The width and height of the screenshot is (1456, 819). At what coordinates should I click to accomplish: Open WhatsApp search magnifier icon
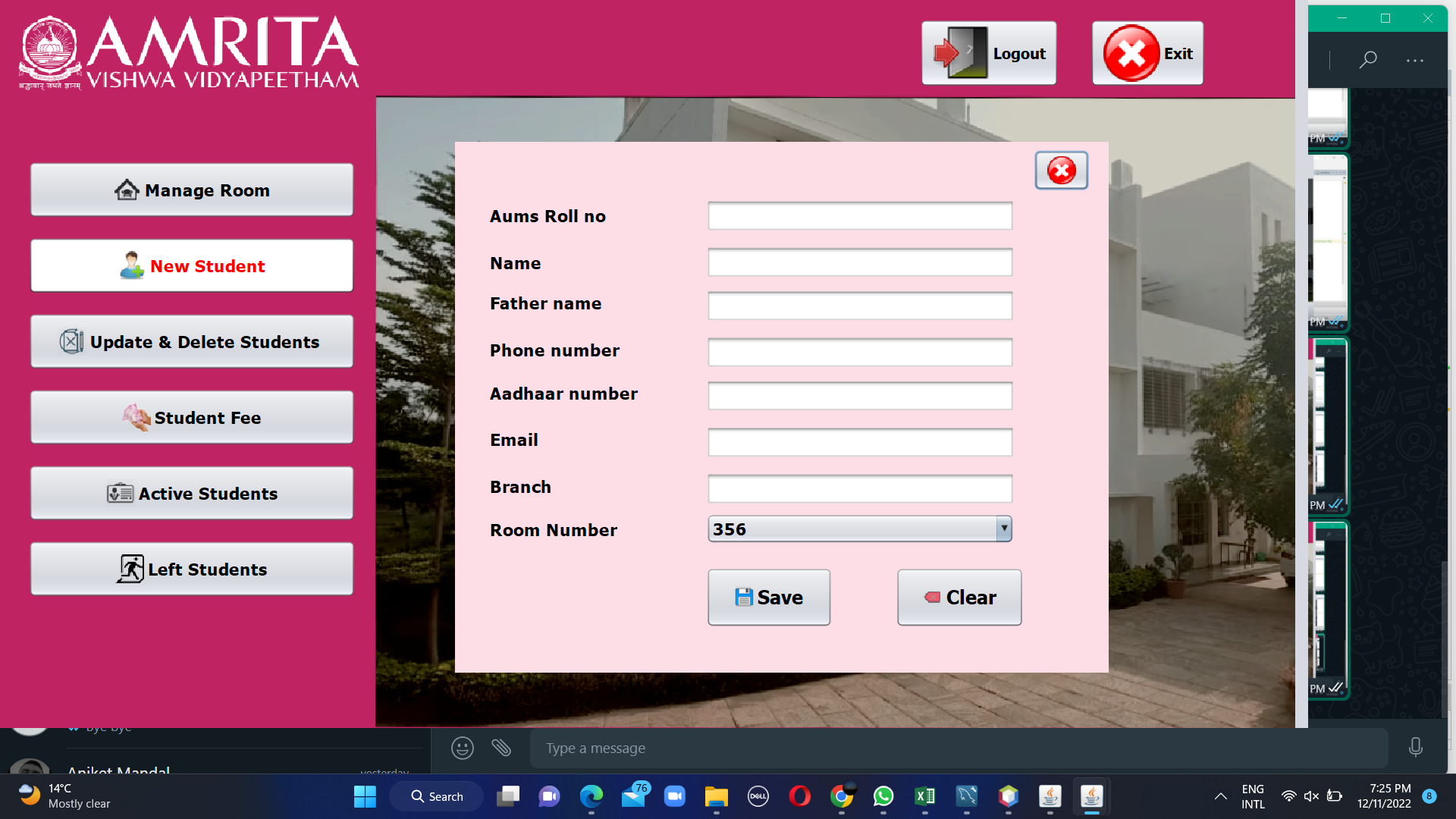click(1368, 60)
